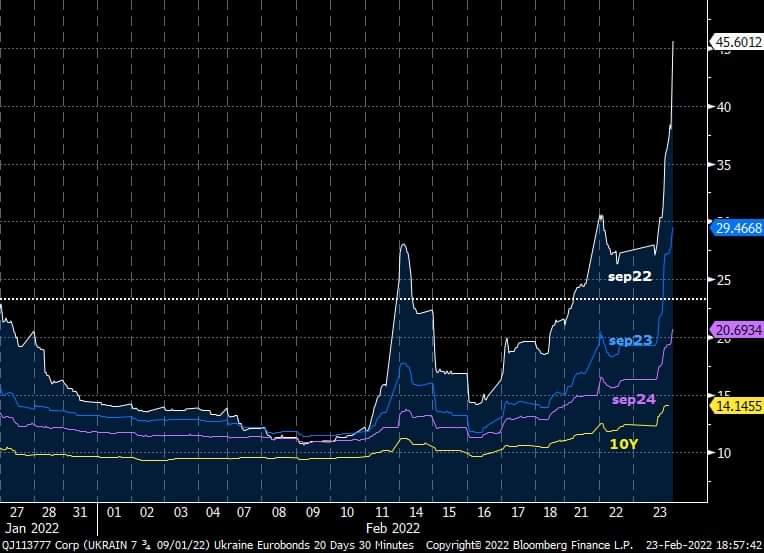Click the date label 08 on x-axis
Image resolution: width=764 pixels, height=553 pixels.
click(x=279, y=513)
